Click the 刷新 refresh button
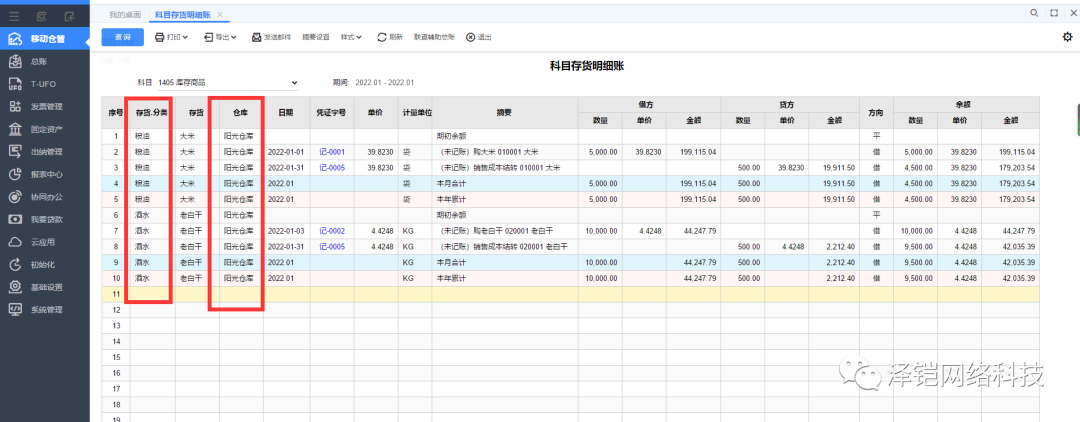This screenshot has width=1080, height=422. click(x=390, y=37)
